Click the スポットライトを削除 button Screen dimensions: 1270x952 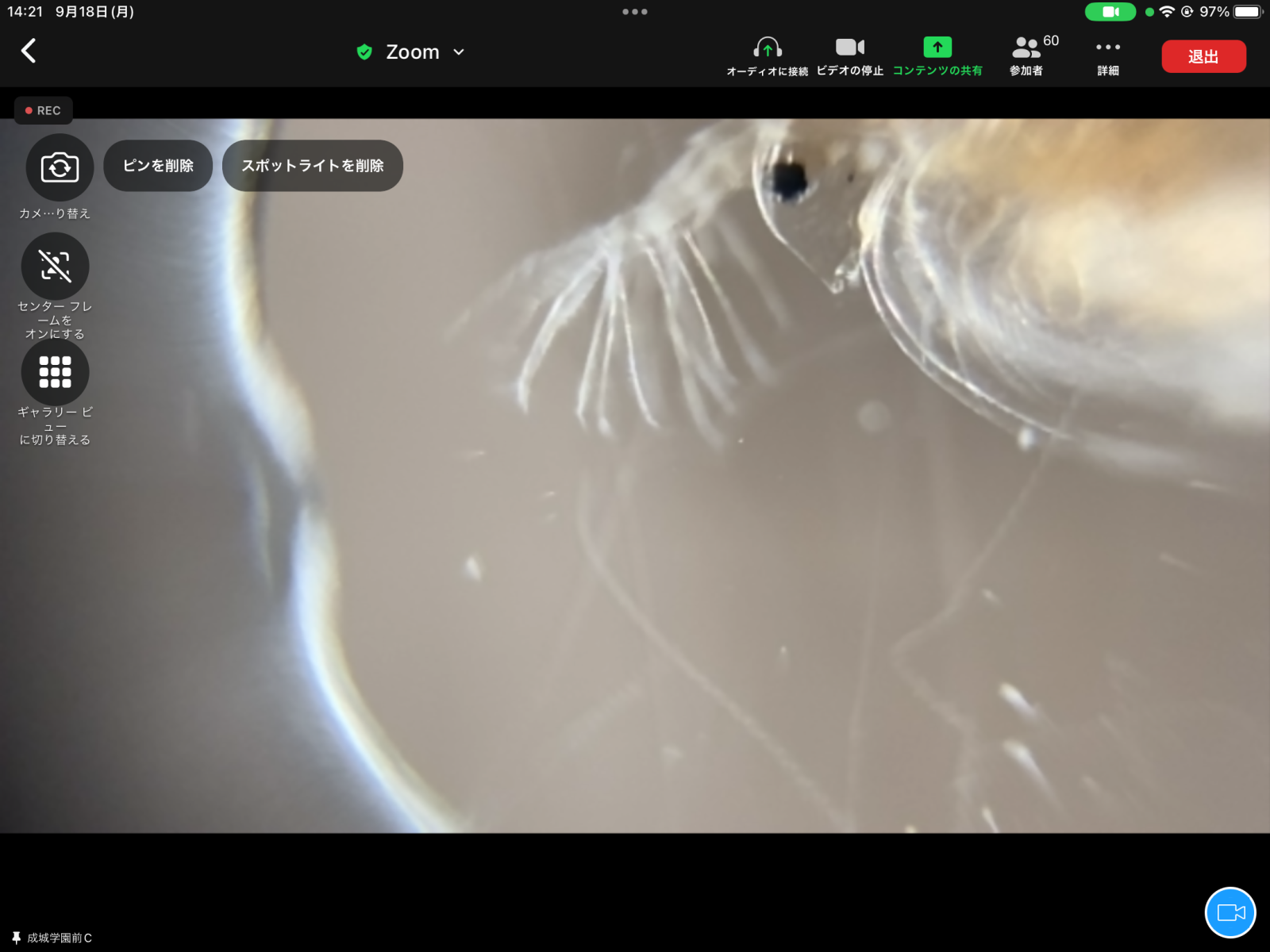(x=313, y=166)
